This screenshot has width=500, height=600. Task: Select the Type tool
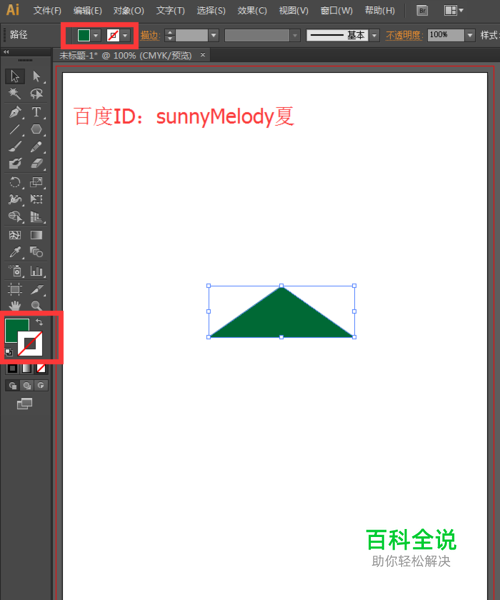[36, 112]
